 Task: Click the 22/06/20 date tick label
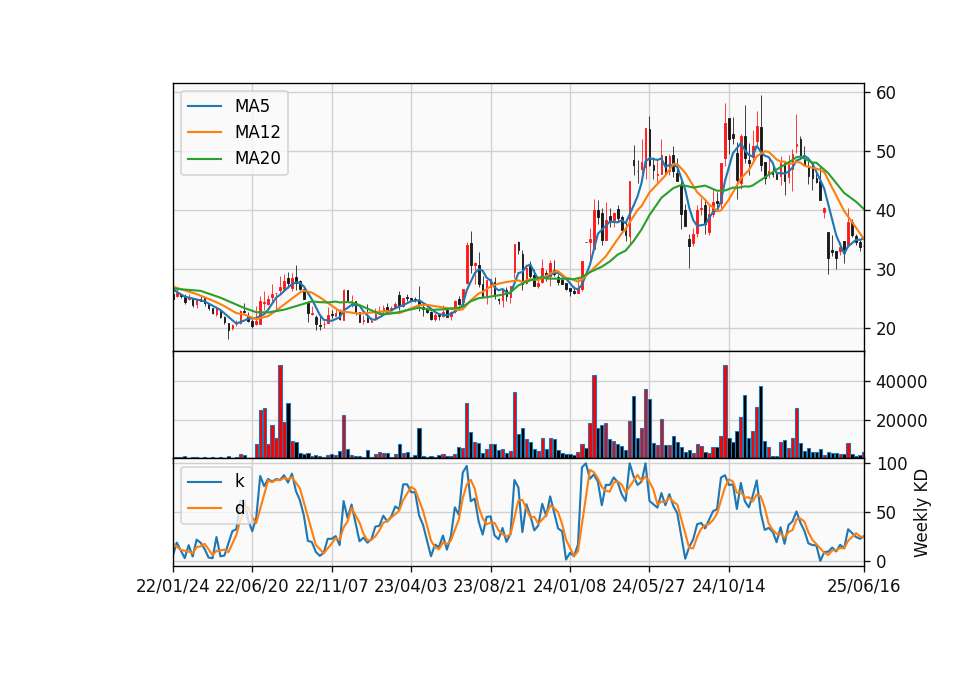252,586
